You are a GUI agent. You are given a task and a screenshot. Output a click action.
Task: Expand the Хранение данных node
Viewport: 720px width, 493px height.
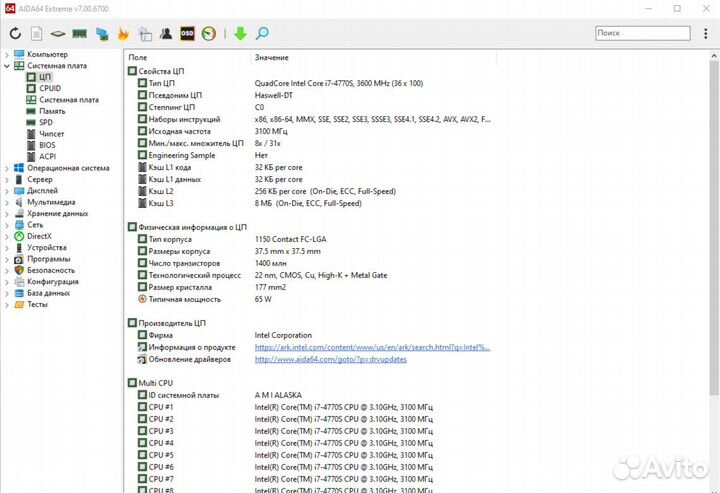[6, 214]
